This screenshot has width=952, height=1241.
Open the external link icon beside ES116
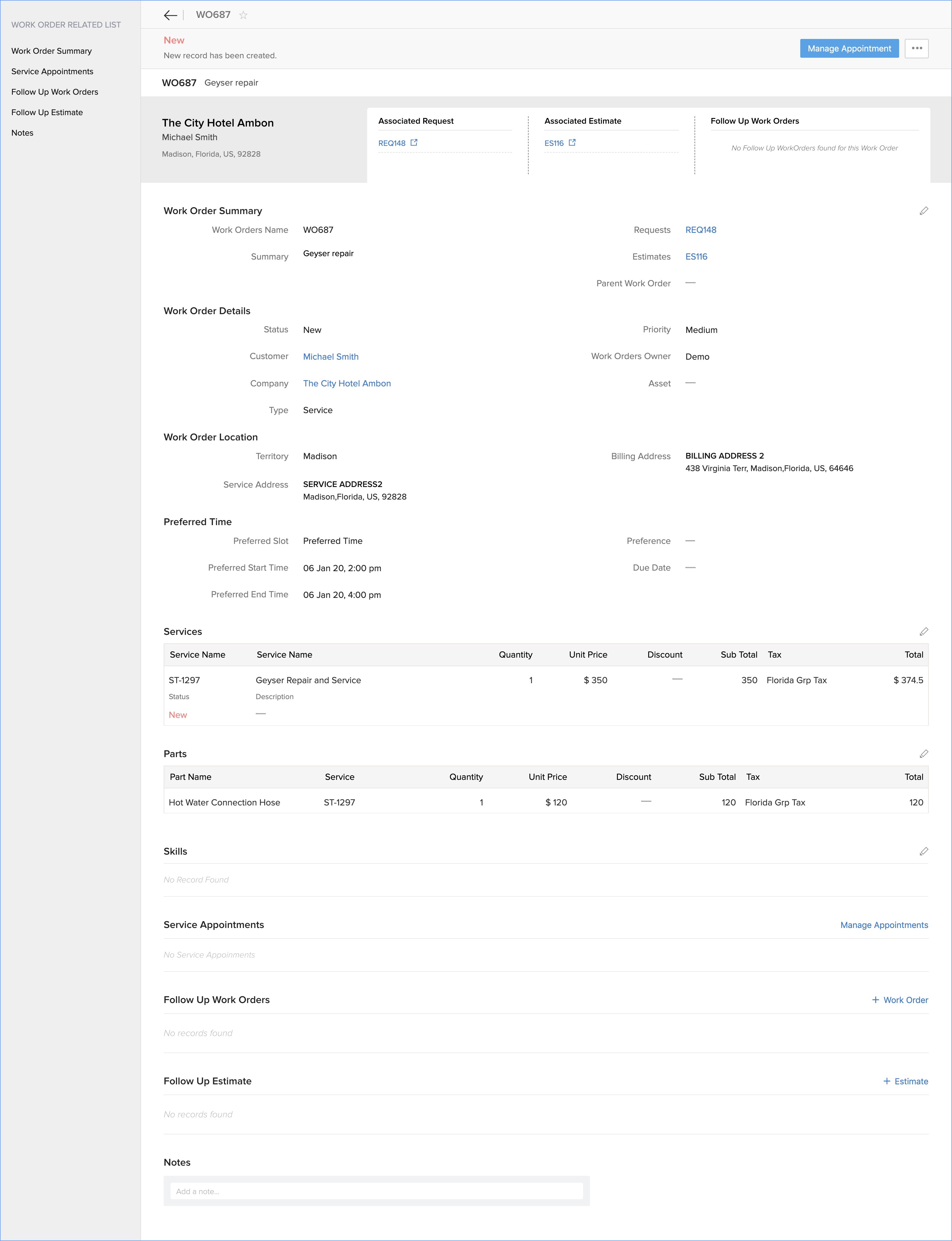[572, 143]
